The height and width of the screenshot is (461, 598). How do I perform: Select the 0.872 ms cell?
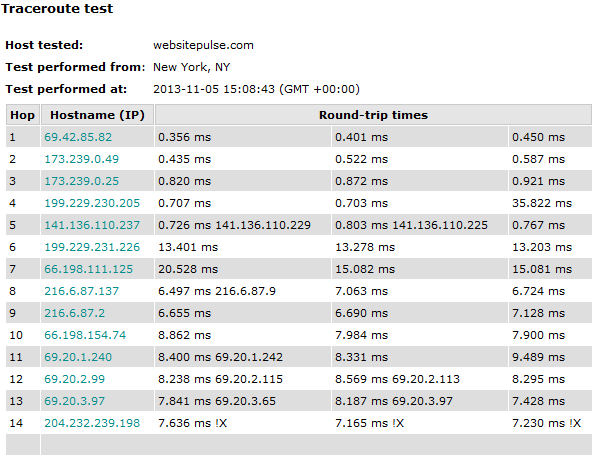[x=420, y=181]
